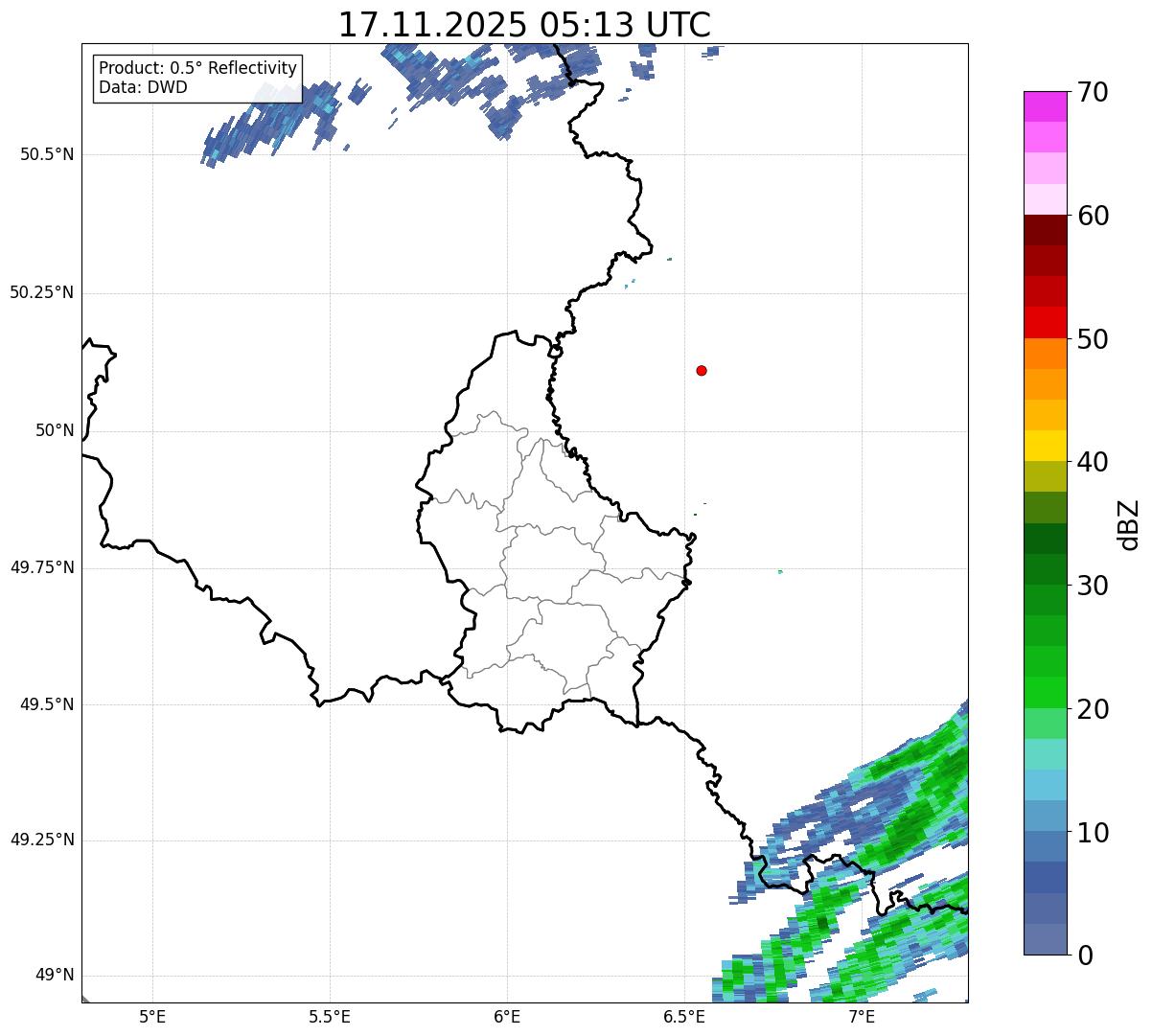Click the 49.25°N latitude label
The height and width of the screenshot is (1036, 1152).
pos(42,840)
